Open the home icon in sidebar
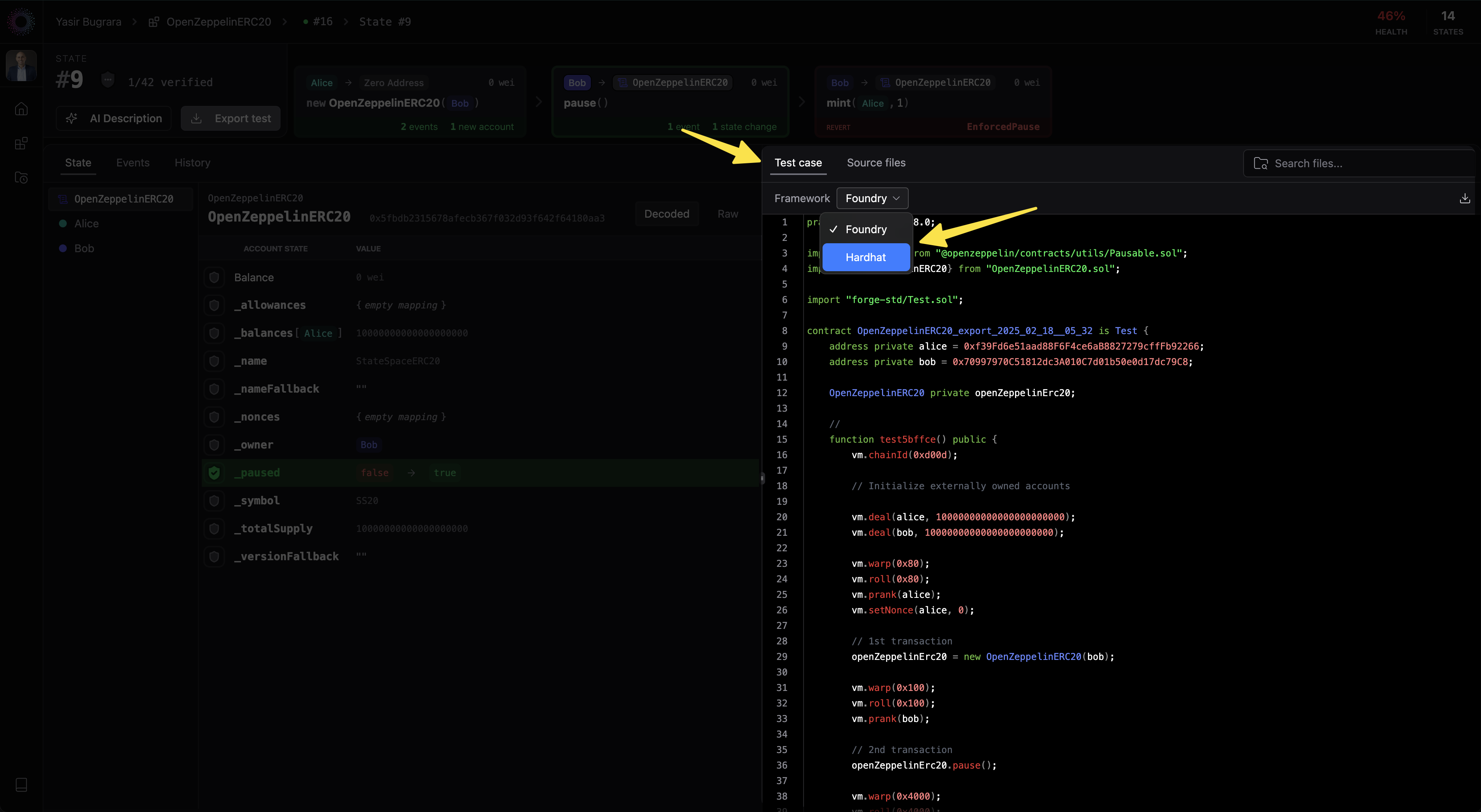Screen dimensions: 1481x812 [x=21, y=109]
